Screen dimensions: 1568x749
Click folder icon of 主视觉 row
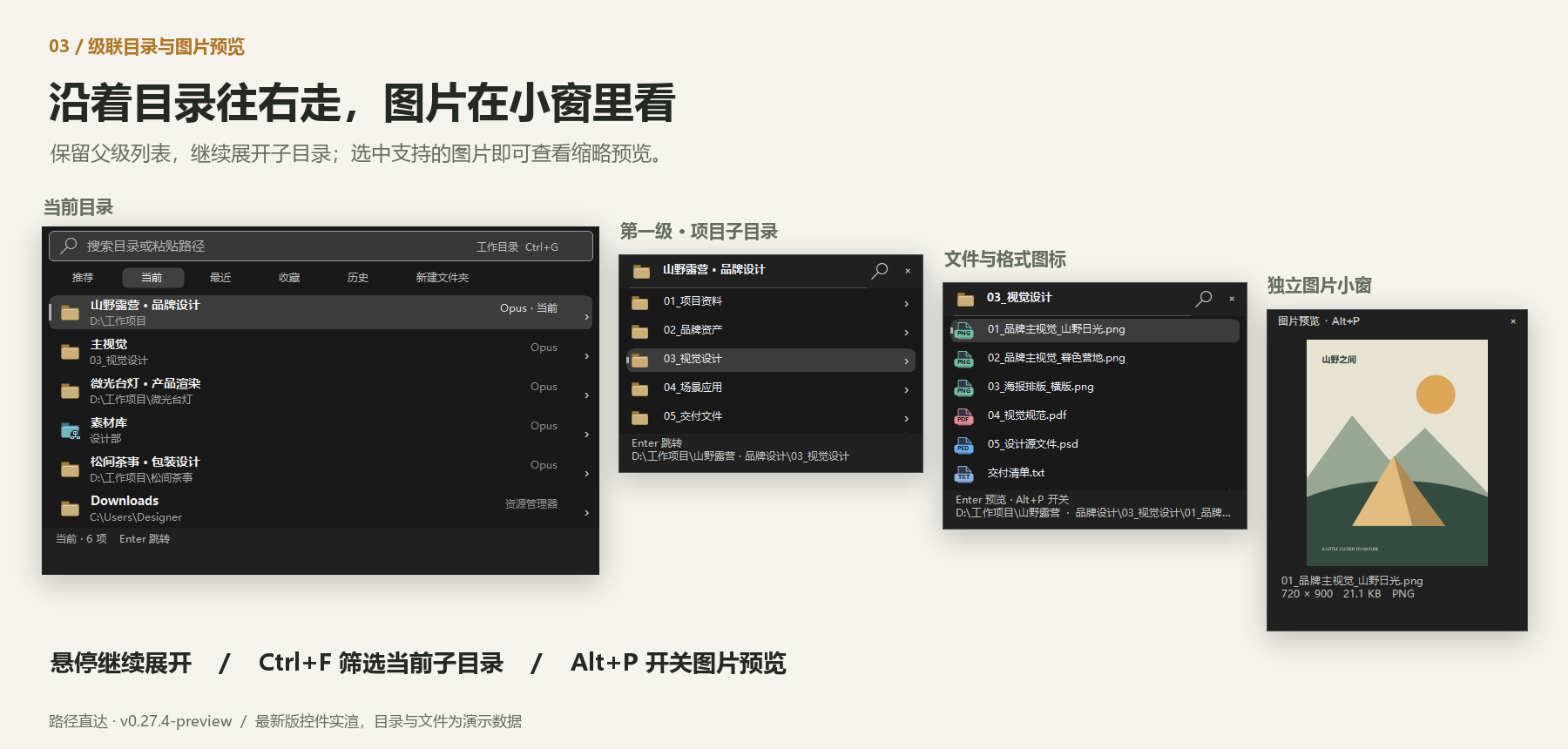pos(71,352)
